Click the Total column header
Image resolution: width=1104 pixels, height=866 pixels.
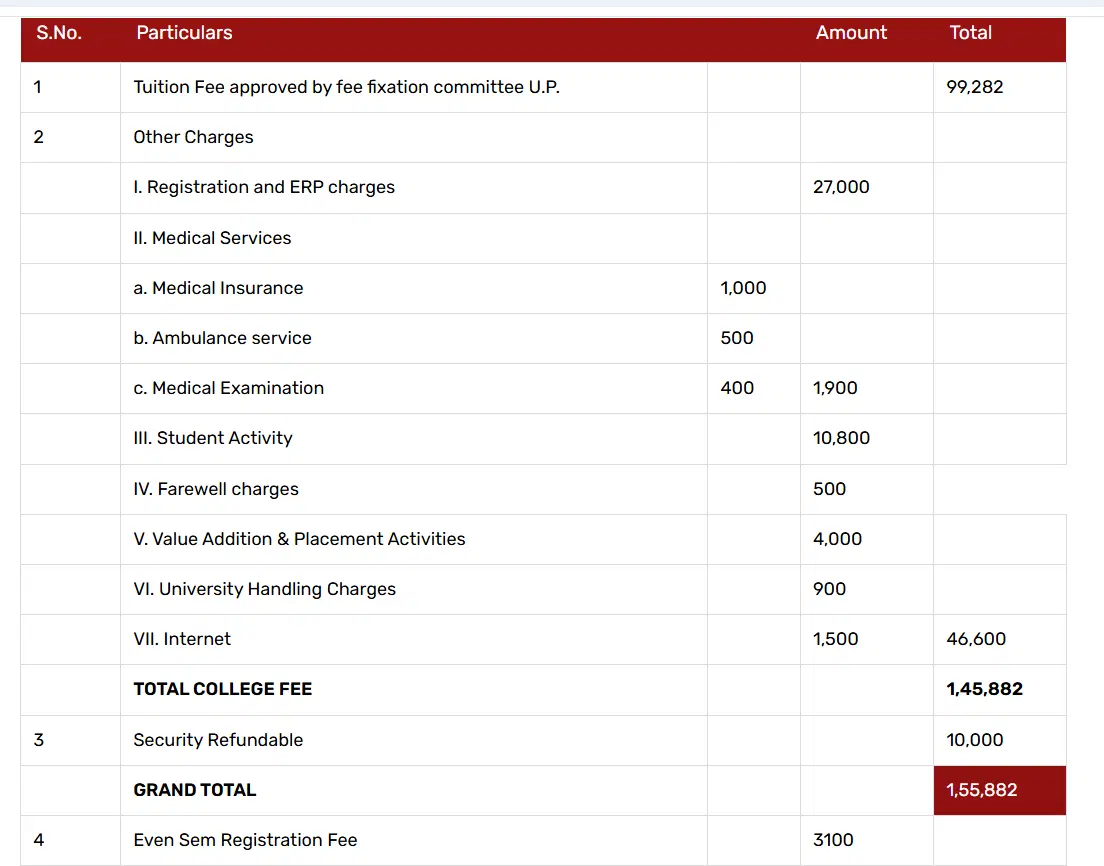970,33
